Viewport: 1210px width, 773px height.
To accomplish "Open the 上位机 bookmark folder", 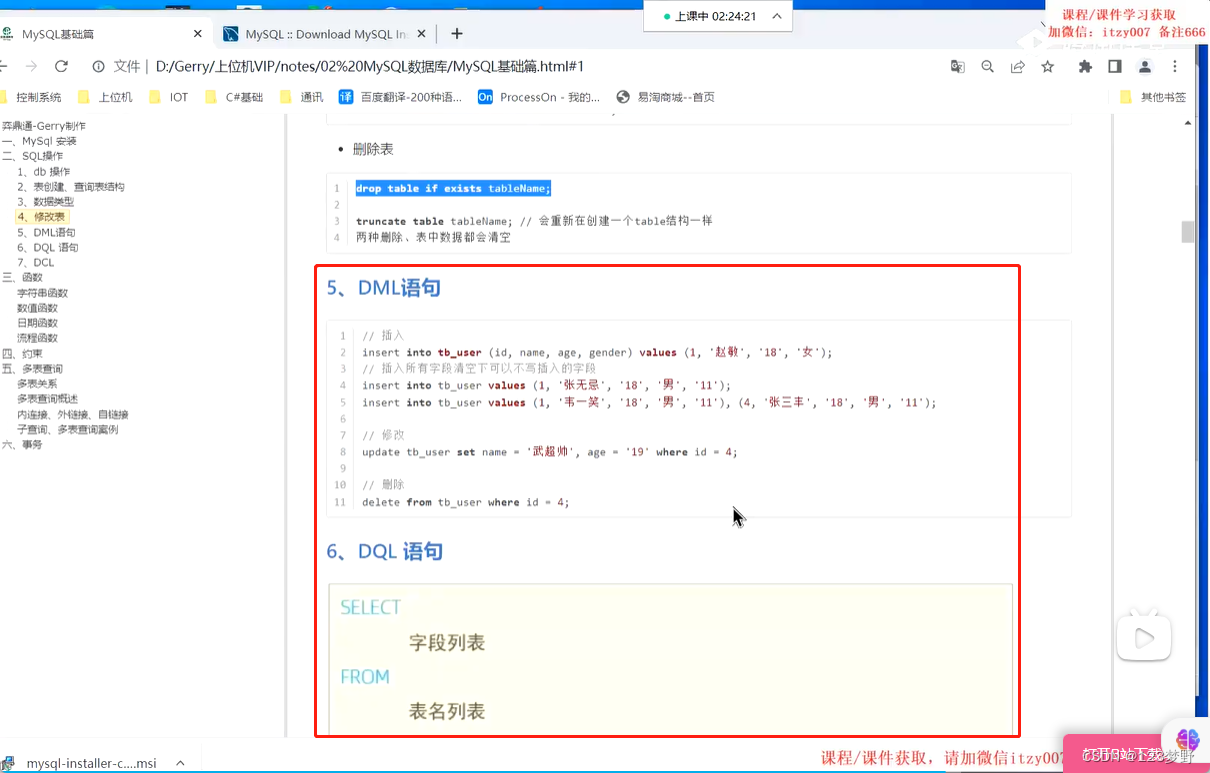I will click(107, 97).
